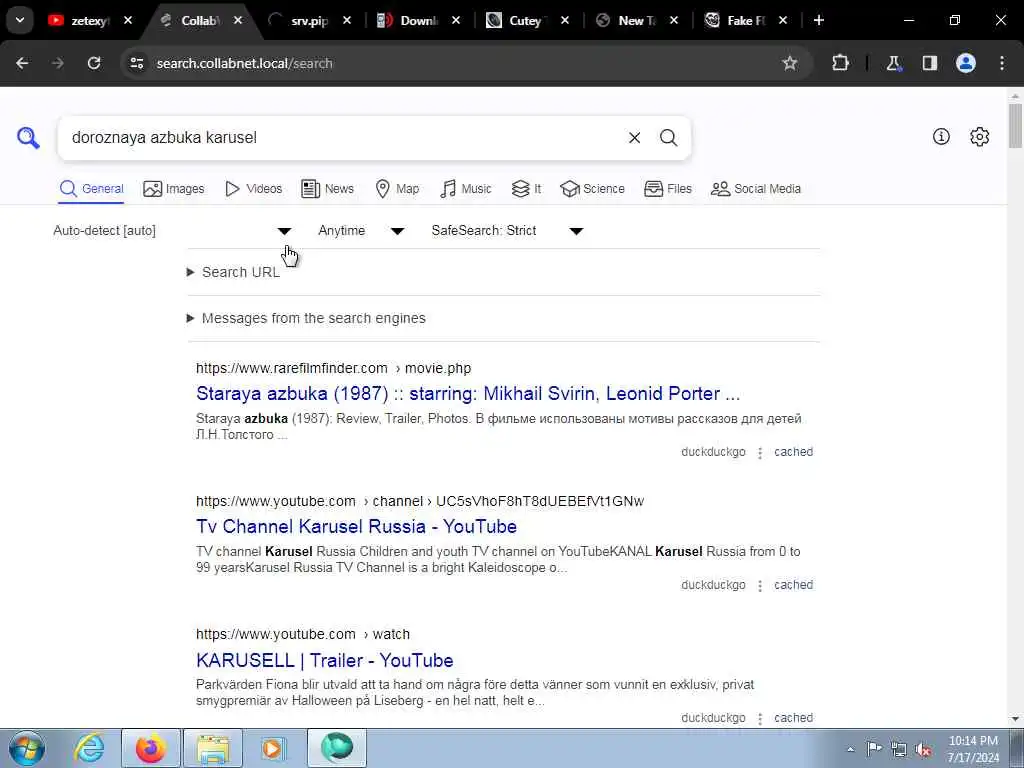The height and width of the screenshot is (768, 1024).
Task: Bookmark this page with the star icon
Action: click(790, 63)
